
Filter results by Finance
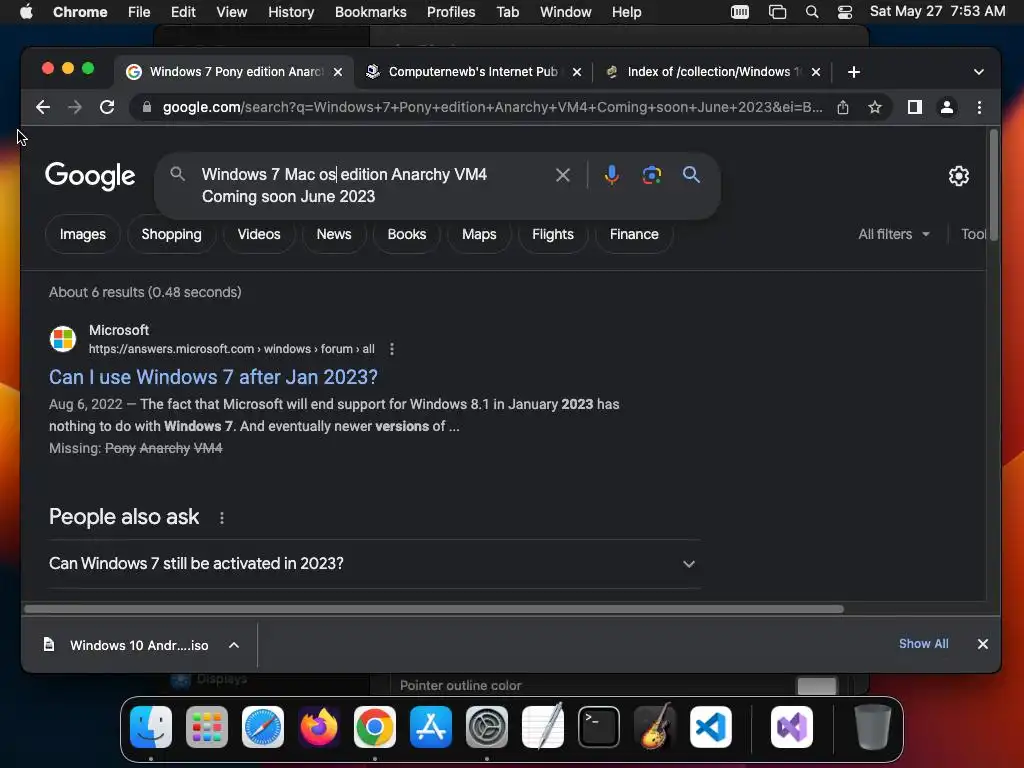[633, 234]
